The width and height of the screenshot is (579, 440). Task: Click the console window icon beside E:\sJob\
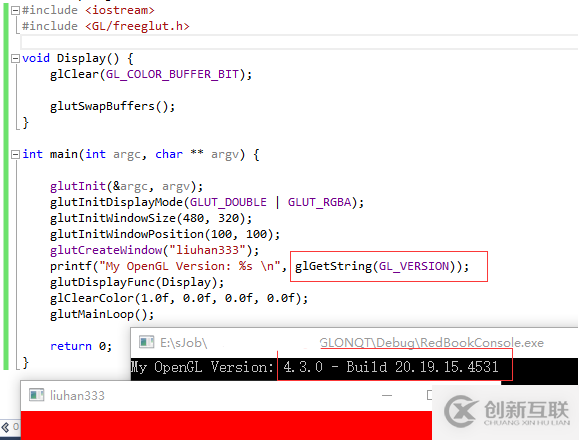(x=146, y=342)
